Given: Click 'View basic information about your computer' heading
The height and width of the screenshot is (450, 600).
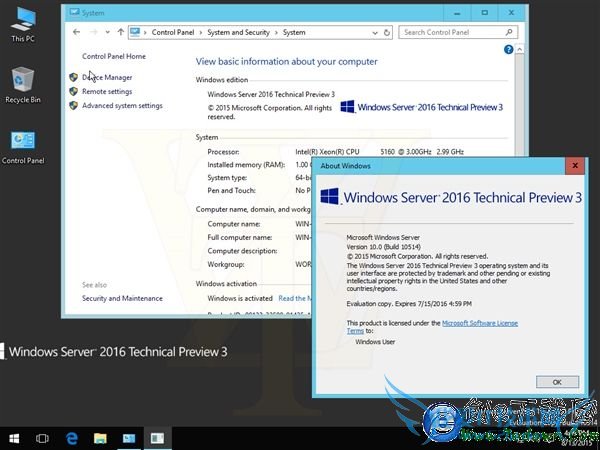Looking at the screenshot, I should [287, 62].
